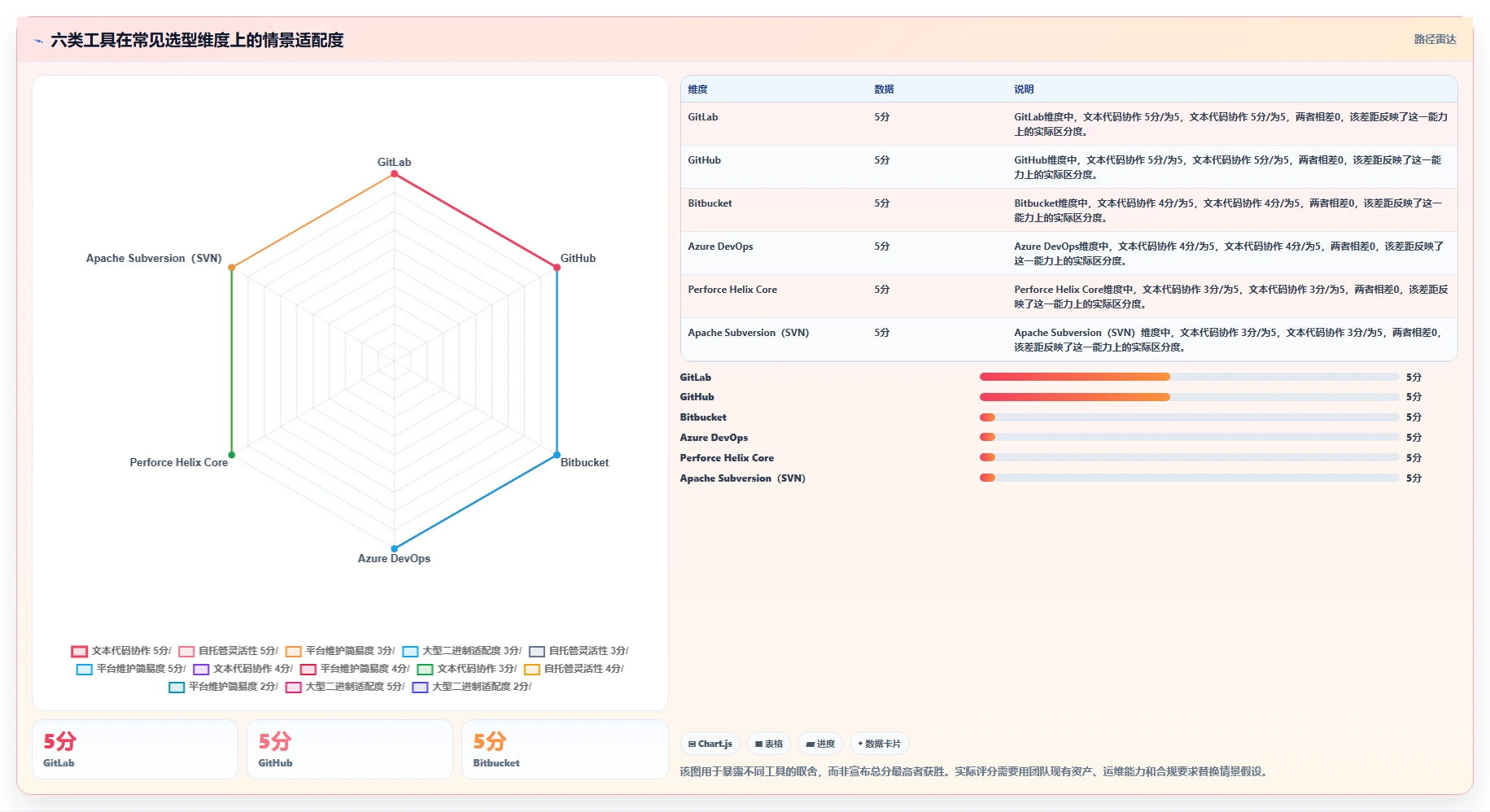Image resolution: width=1490 pixels, height=812 pixels.
Task: Click the lightning icon beside the page title
Action: tap(38, 41)
